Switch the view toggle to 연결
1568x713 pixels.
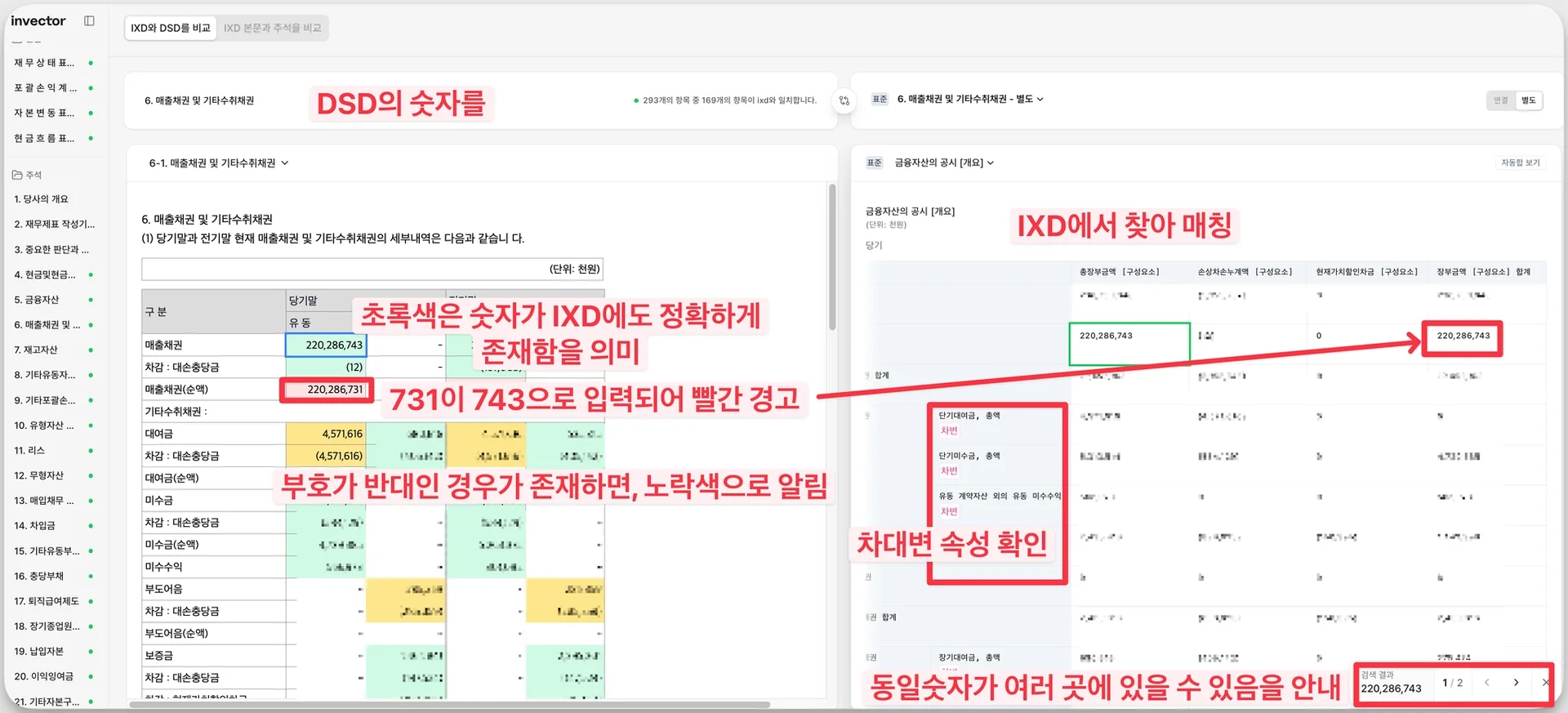pos(1500,100)
